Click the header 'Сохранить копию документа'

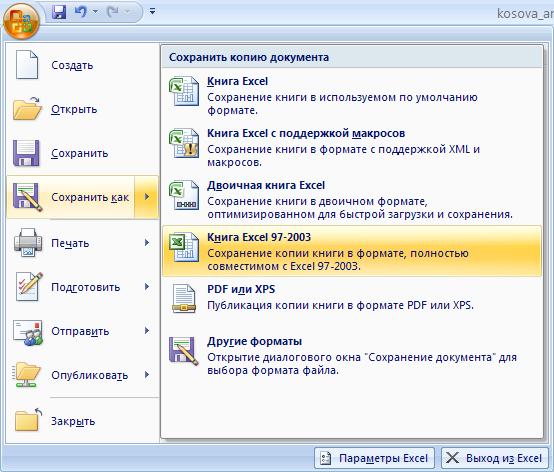(249, 57)
